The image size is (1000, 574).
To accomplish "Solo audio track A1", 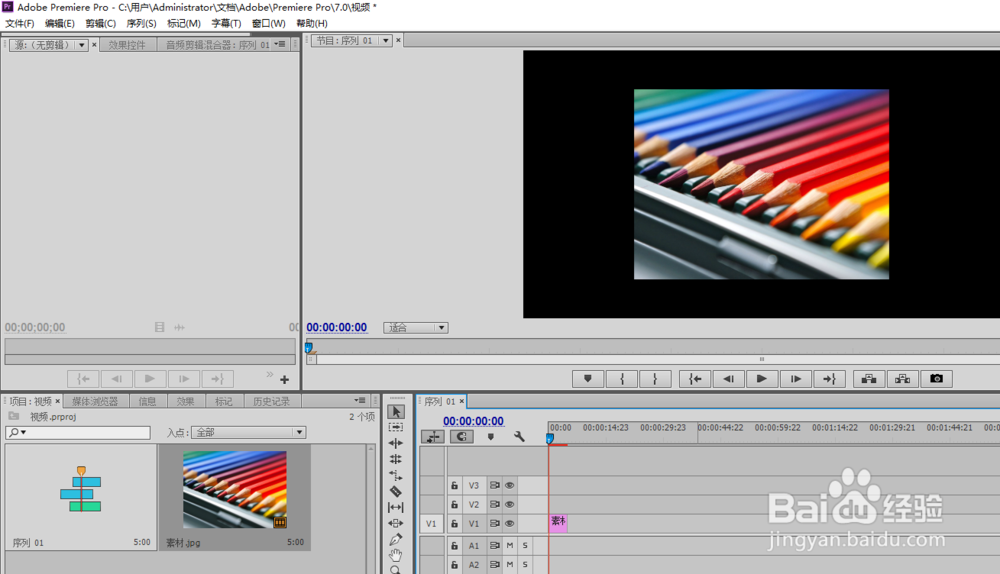I will coord(525,546).
